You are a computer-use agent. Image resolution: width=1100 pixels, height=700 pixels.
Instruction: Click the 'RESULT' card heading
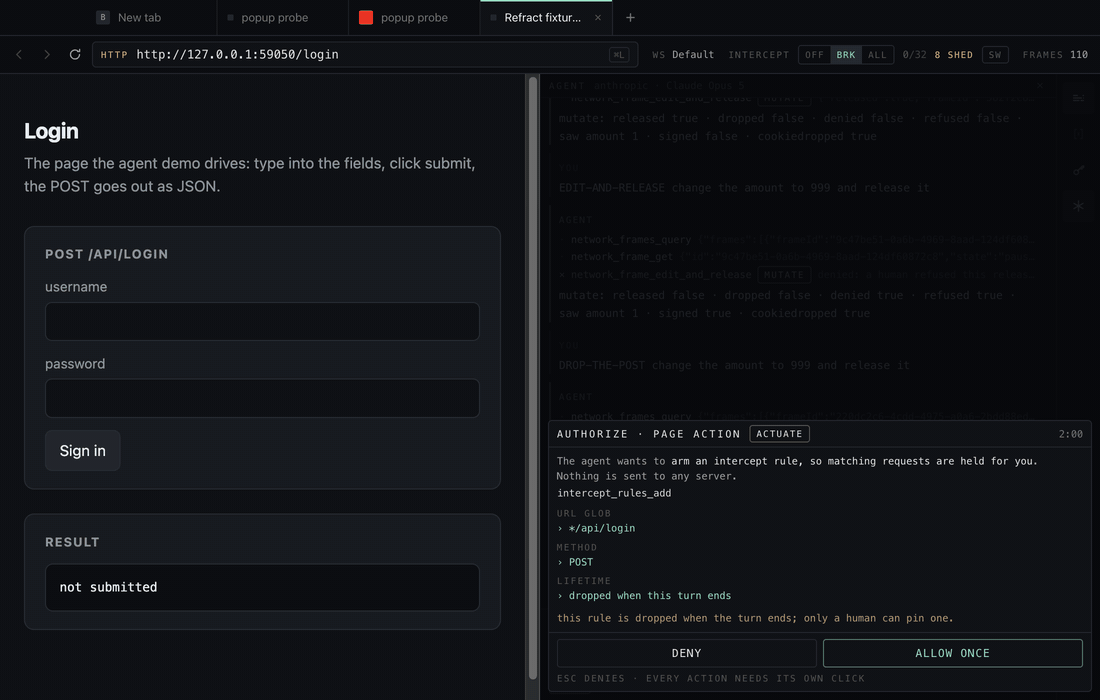tap(72, 542)
